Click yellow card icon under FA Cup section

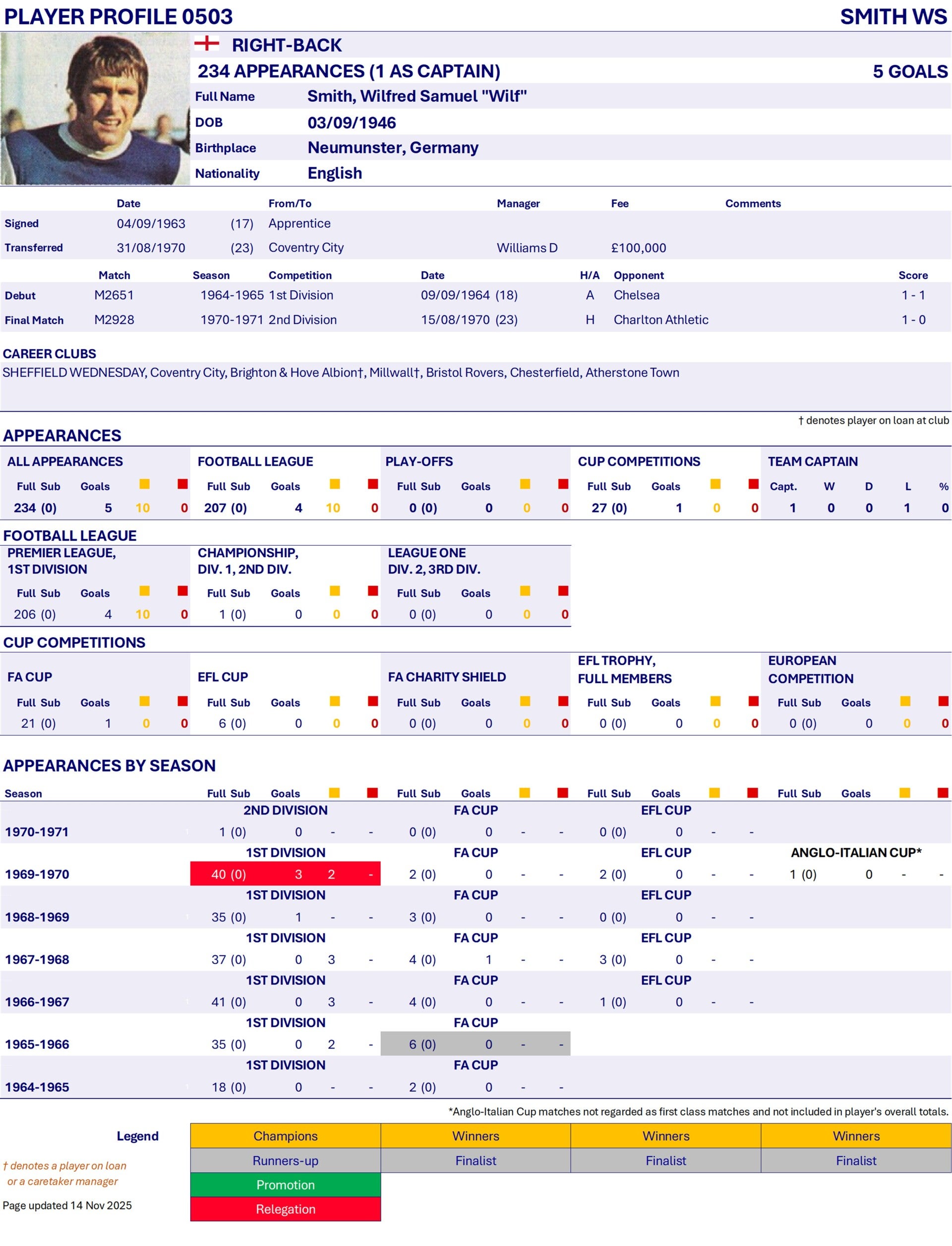[x=144, y=701]
